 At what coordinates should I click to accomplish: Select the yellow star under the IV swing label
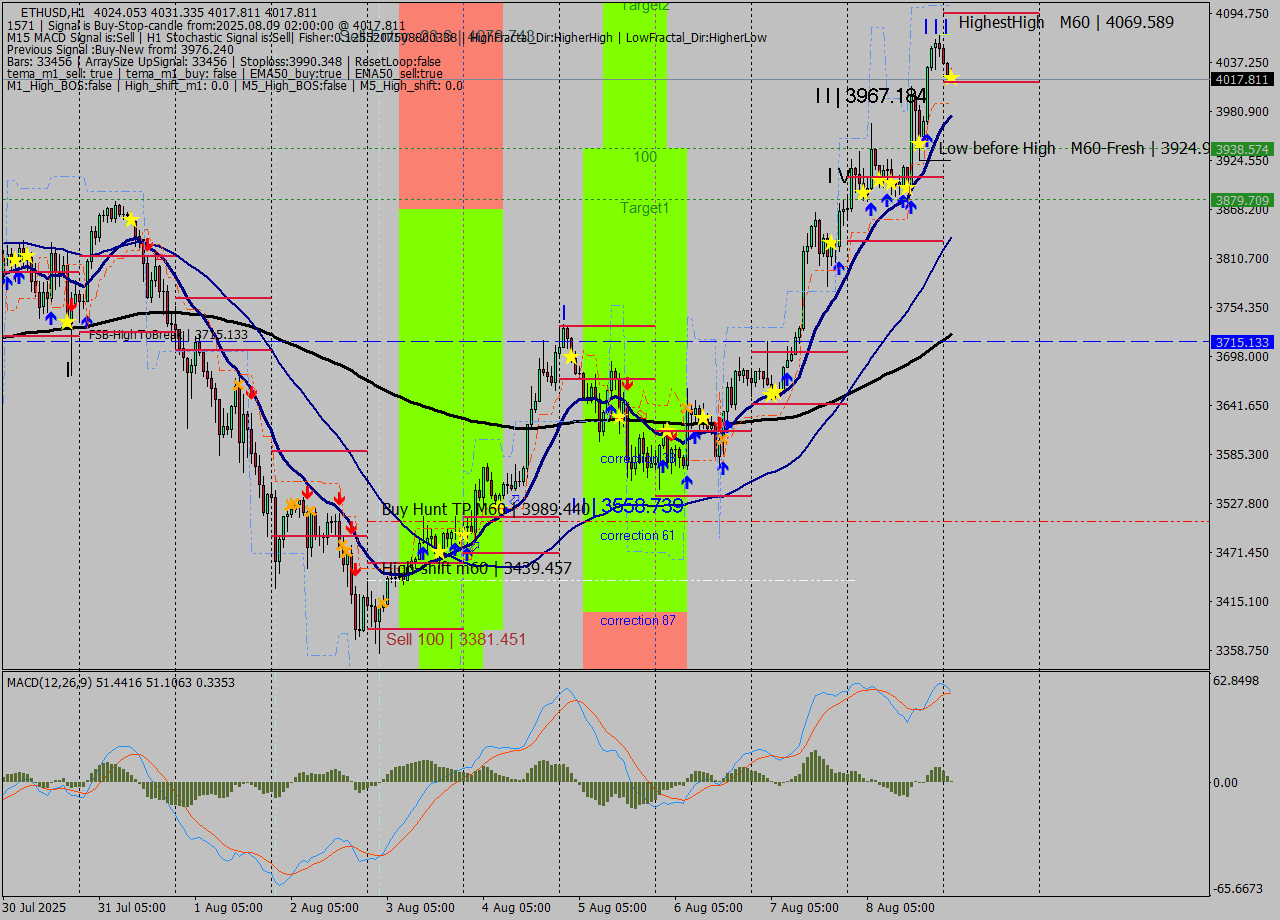[862, 192]
